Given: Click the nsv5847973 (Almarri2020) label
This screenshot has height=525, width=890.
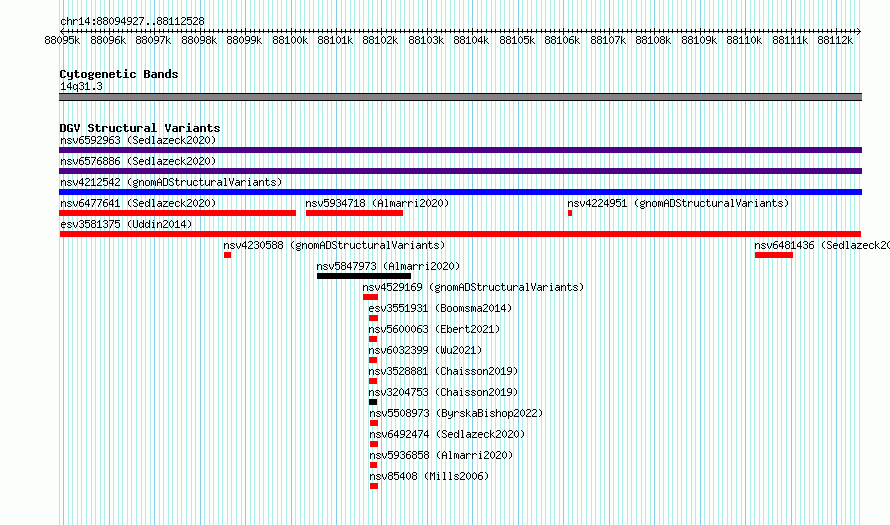Looking at the screenshot, I should 388,266.
